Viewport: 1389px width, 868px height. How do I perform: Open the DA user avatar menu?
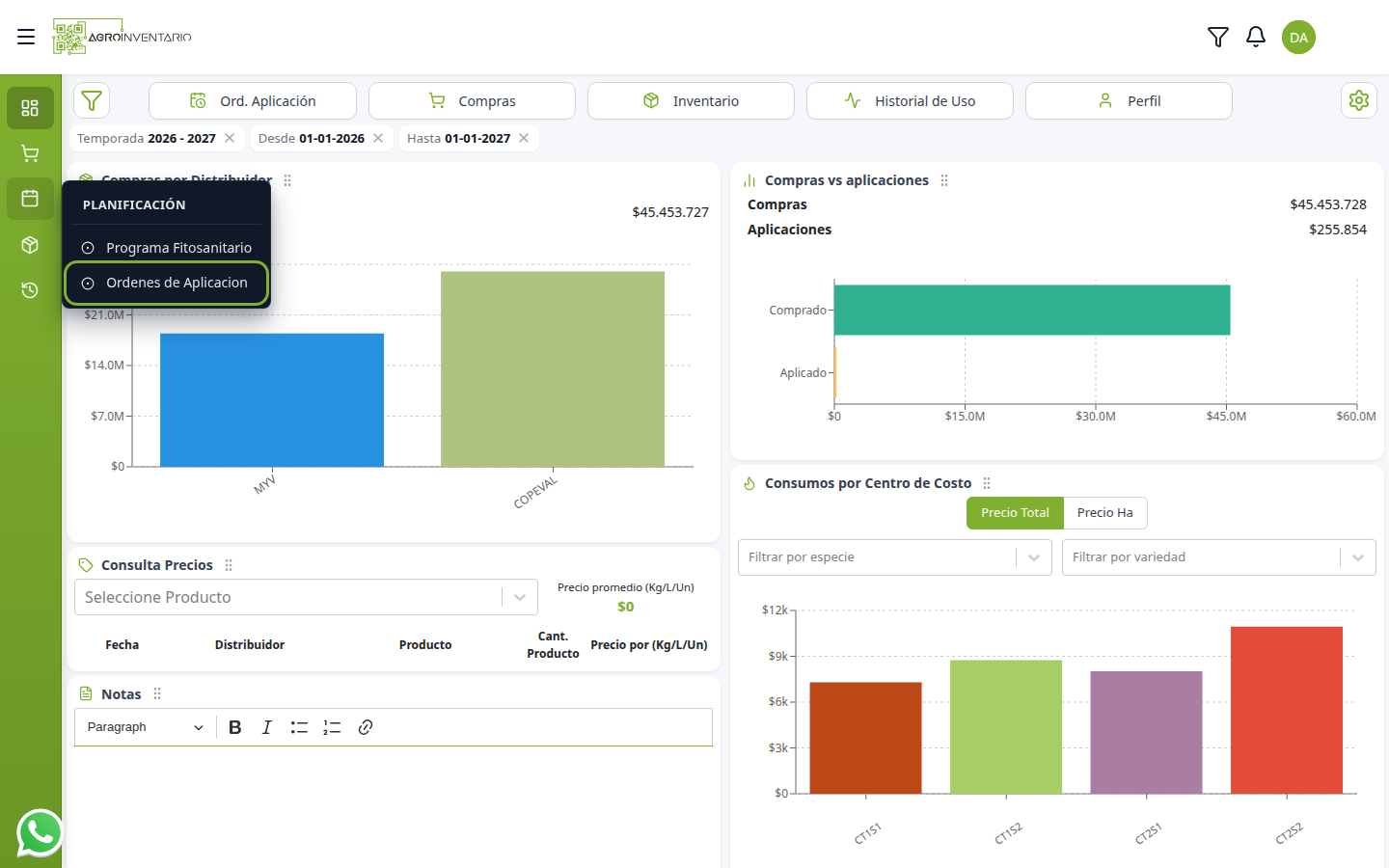pos(1298,37)
